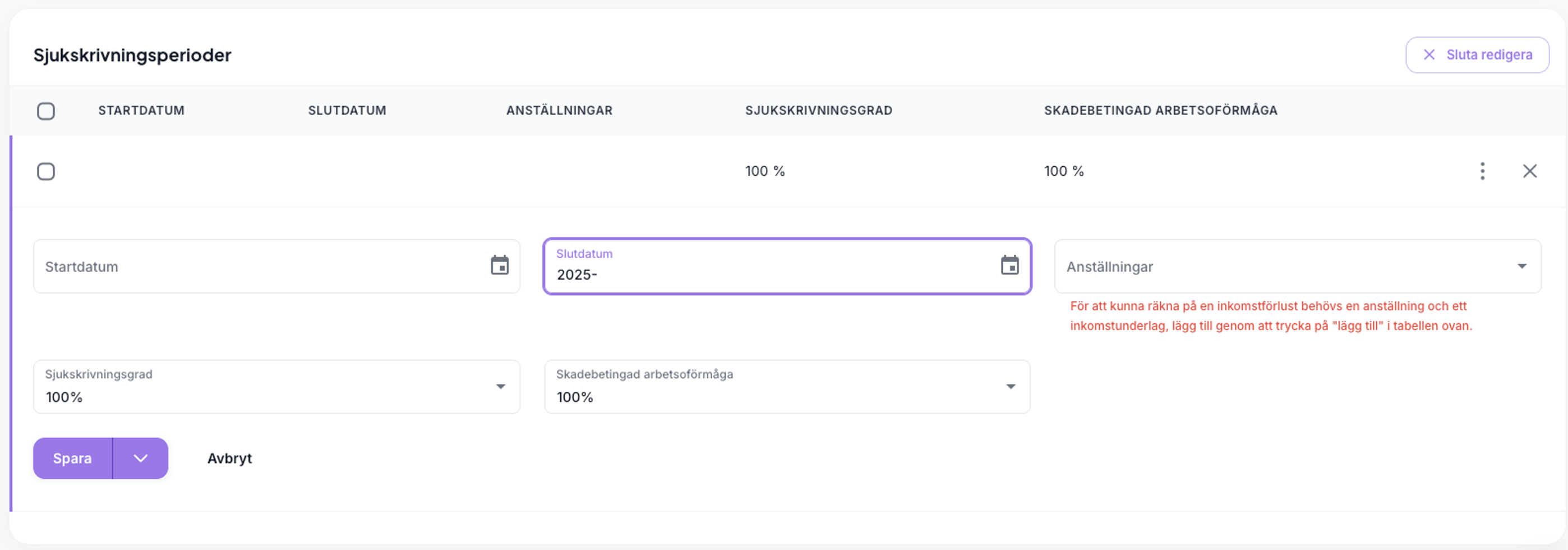Viewport: 1568px width, 550px height.
Task: Open the Sjukskrivningsgrad dropdown
Action: click(276, 387)
